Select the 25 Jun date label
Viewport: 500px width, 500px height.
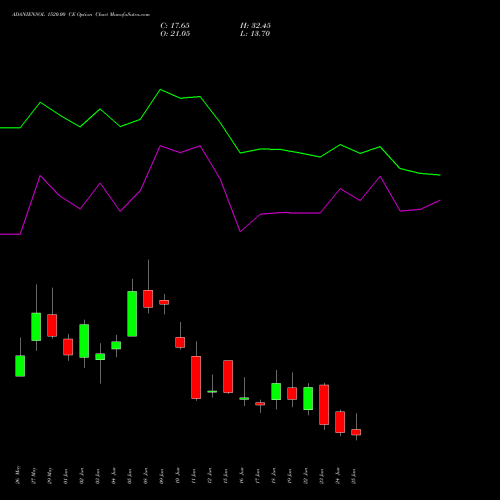[354, 476]
